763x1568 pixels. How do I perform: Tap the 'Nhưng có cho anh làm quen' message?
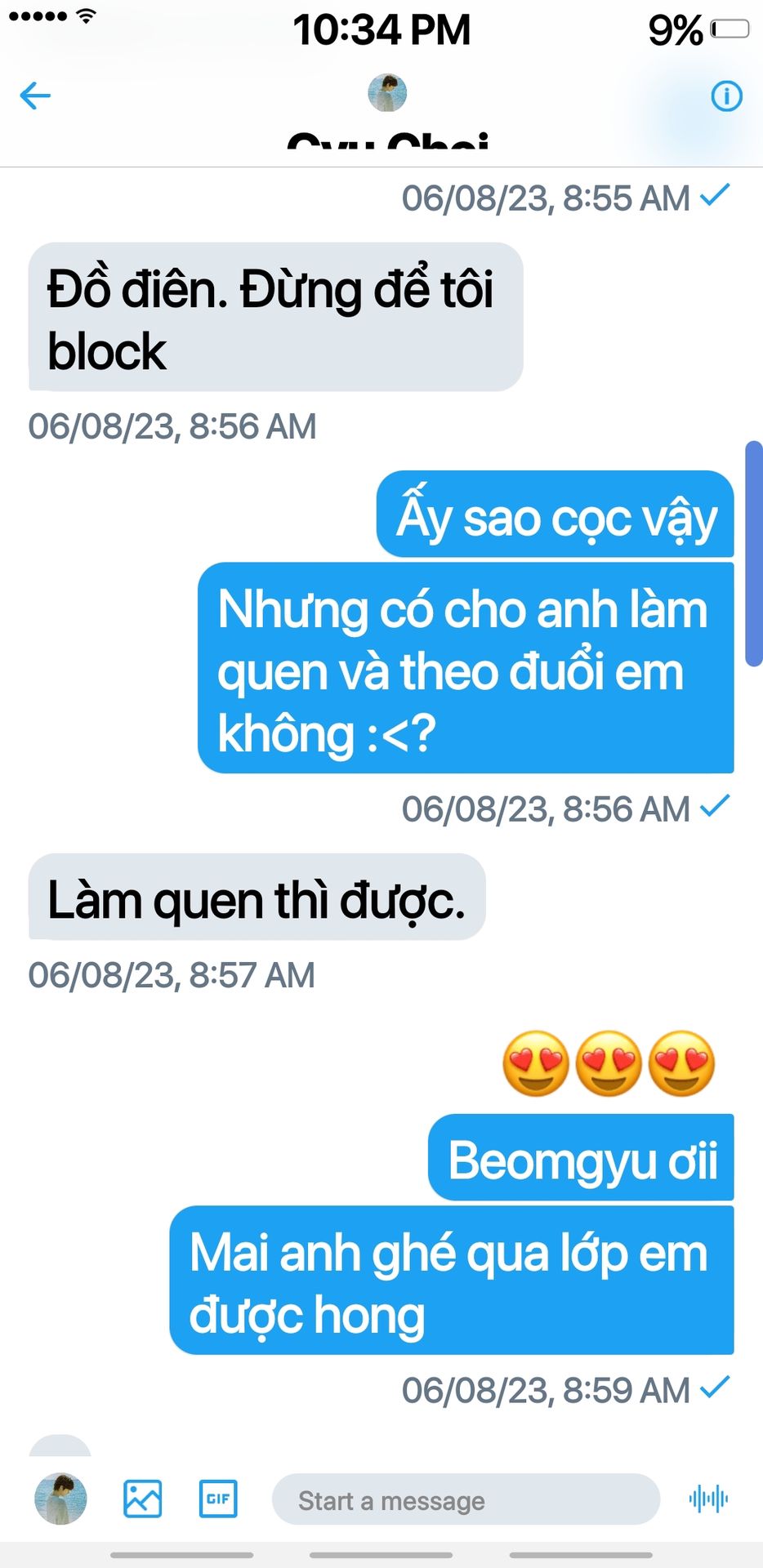466,668
